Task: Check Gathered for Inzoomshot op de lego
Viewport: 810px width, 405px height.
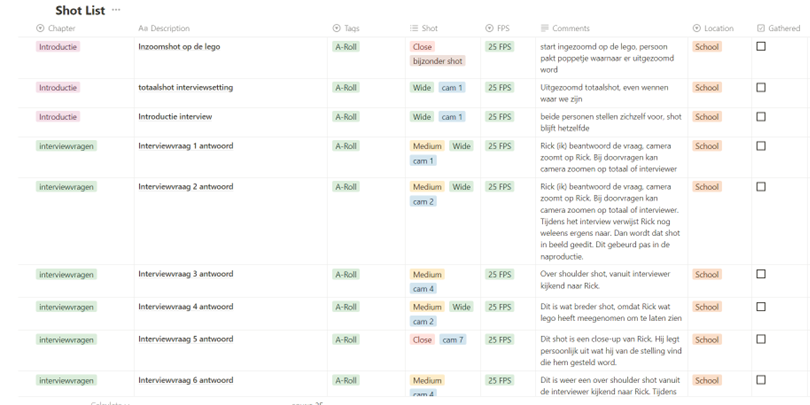Action: [x=761, y=47]
